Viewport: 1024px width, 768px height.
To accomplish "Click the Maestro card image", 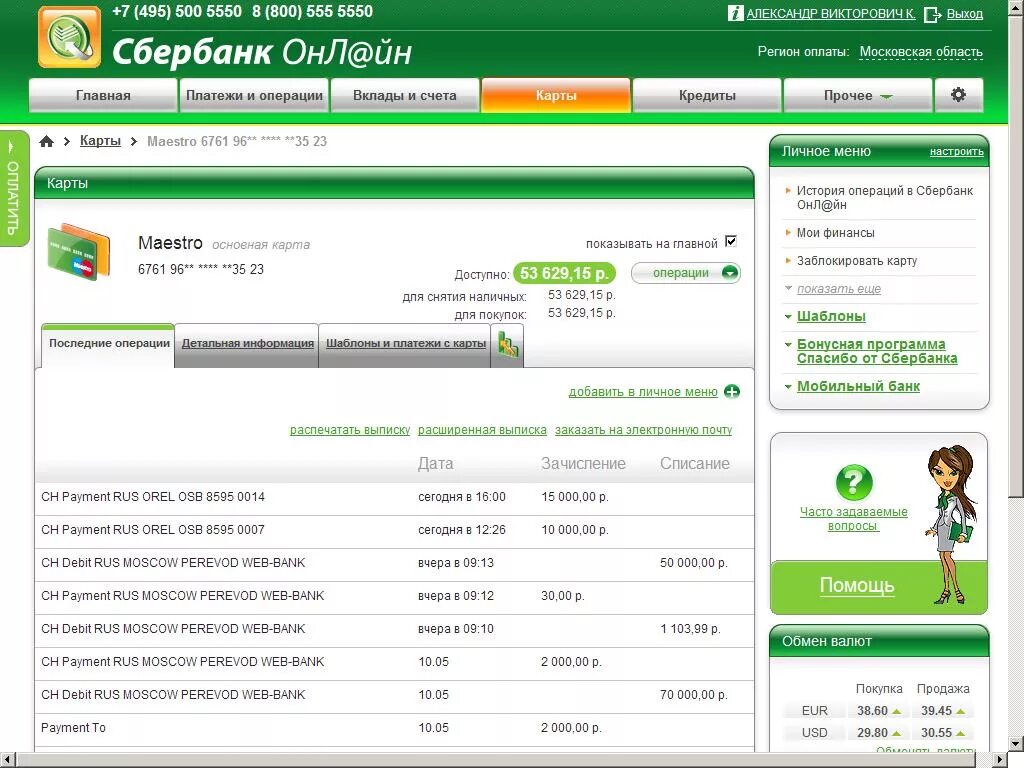I will [79, 251].
